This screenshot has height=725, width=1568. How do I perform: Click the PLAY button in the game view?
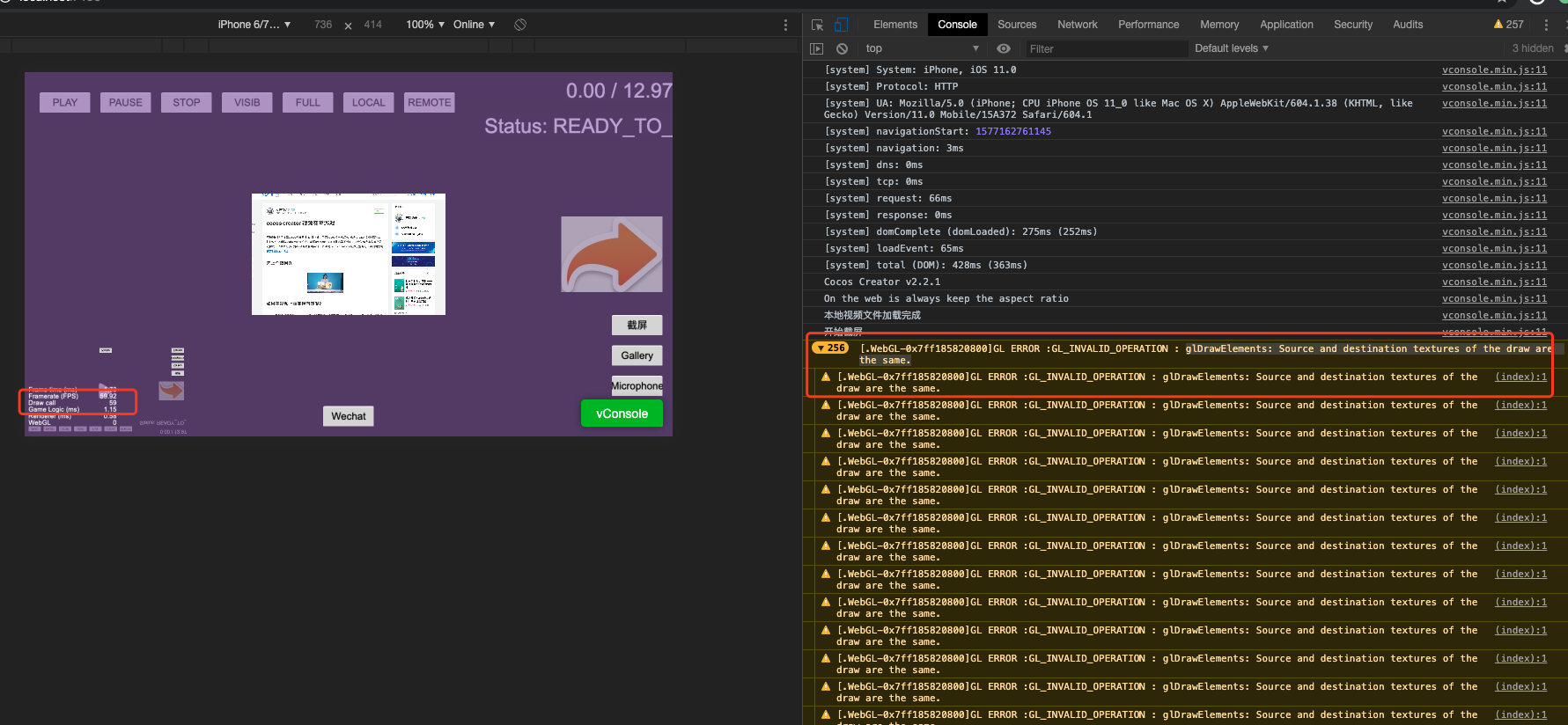point(65,103)
